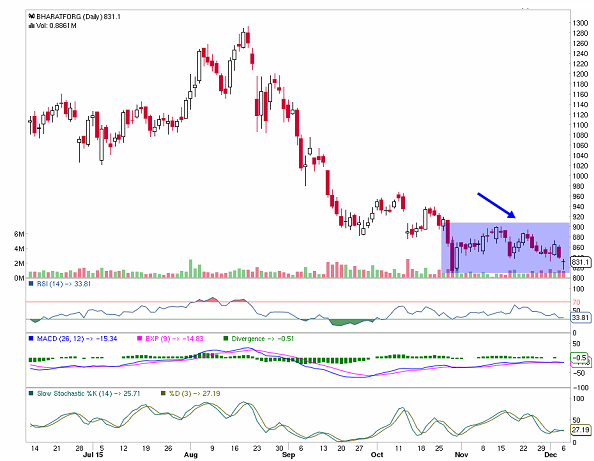594x461 pixels.
Task: Click the 23 date label on time axis
Action: [x=257, y=448]
